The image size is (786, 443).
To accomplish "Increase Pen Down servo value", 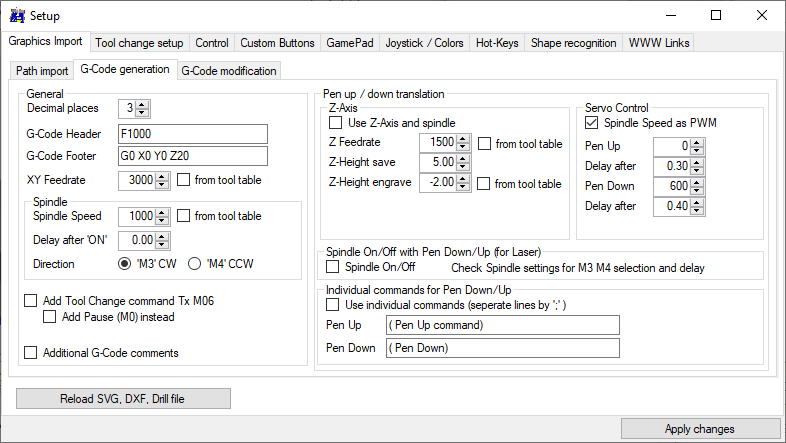I will tap(697, 182).
